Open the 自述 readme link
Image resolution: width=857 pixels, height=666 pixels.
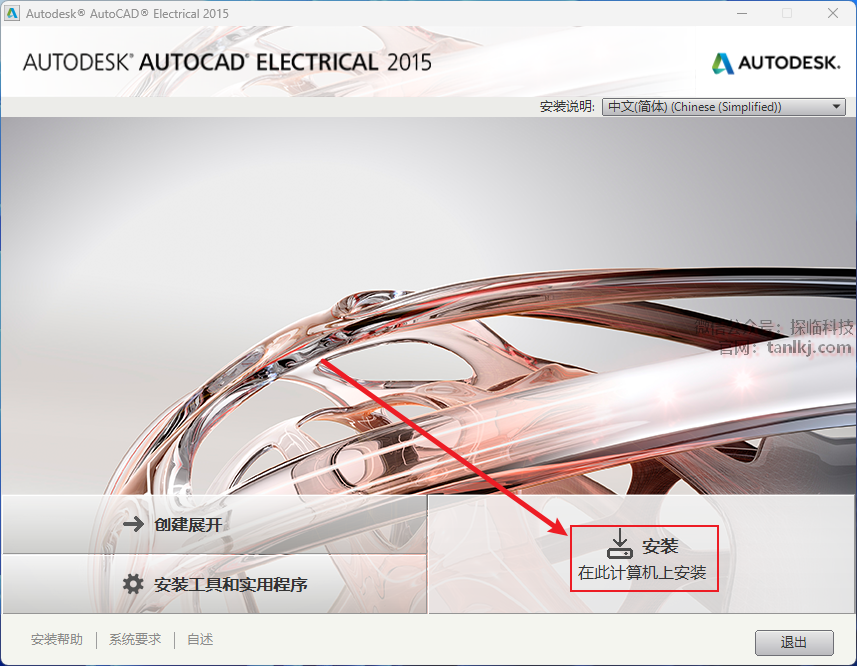click(200, 639)
